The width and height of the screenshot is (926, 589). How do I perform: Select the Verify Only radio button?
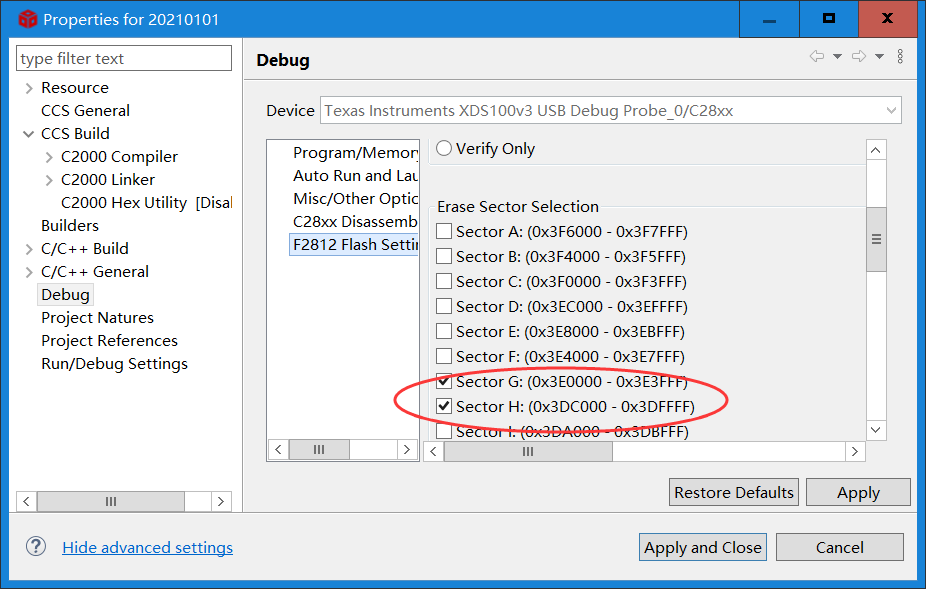444,149
